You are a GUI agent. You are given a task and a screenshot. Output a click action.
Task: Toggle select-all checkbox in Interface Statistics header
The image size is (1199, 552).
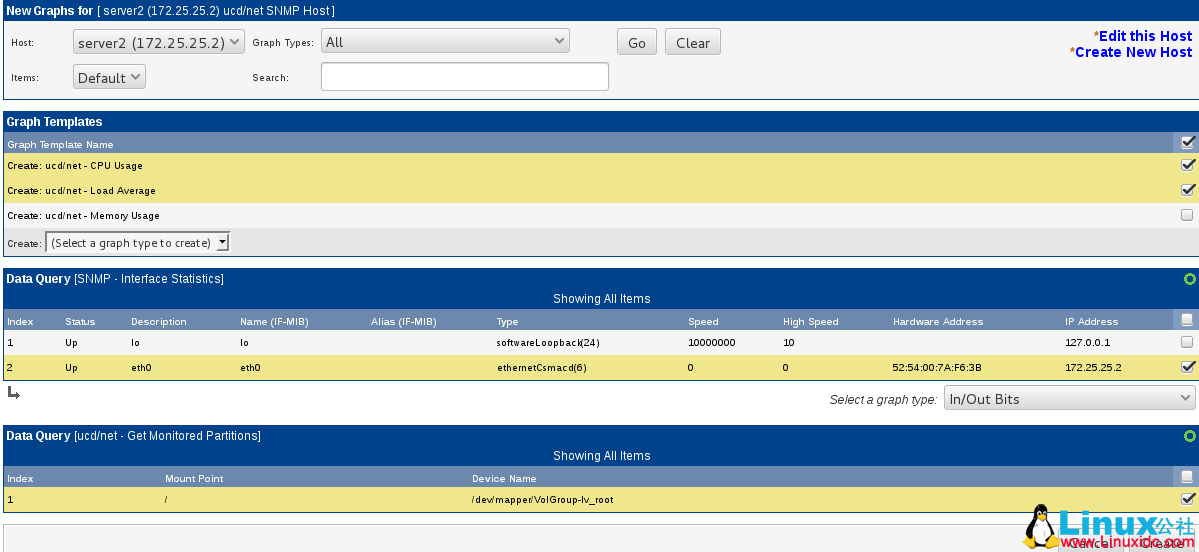pyautogui.click(x=1187, y=320)
